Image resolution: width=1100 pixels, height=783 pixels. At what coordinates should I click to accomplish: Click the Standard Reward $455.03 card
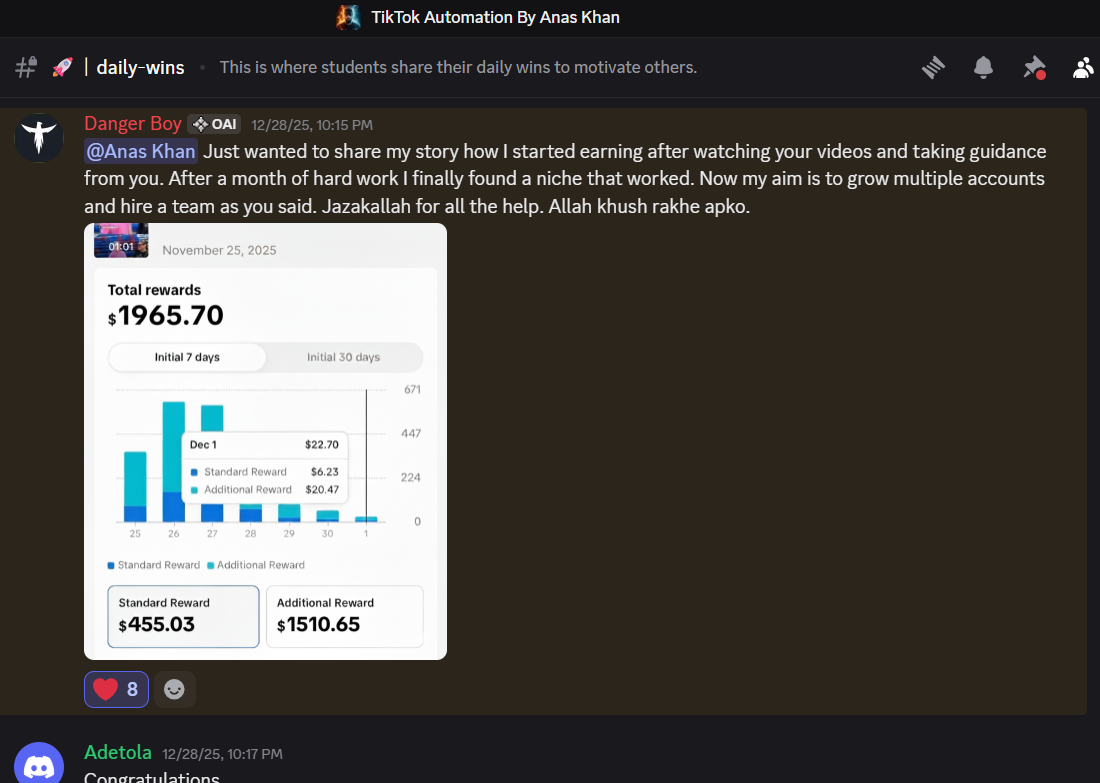click(183, 616)
